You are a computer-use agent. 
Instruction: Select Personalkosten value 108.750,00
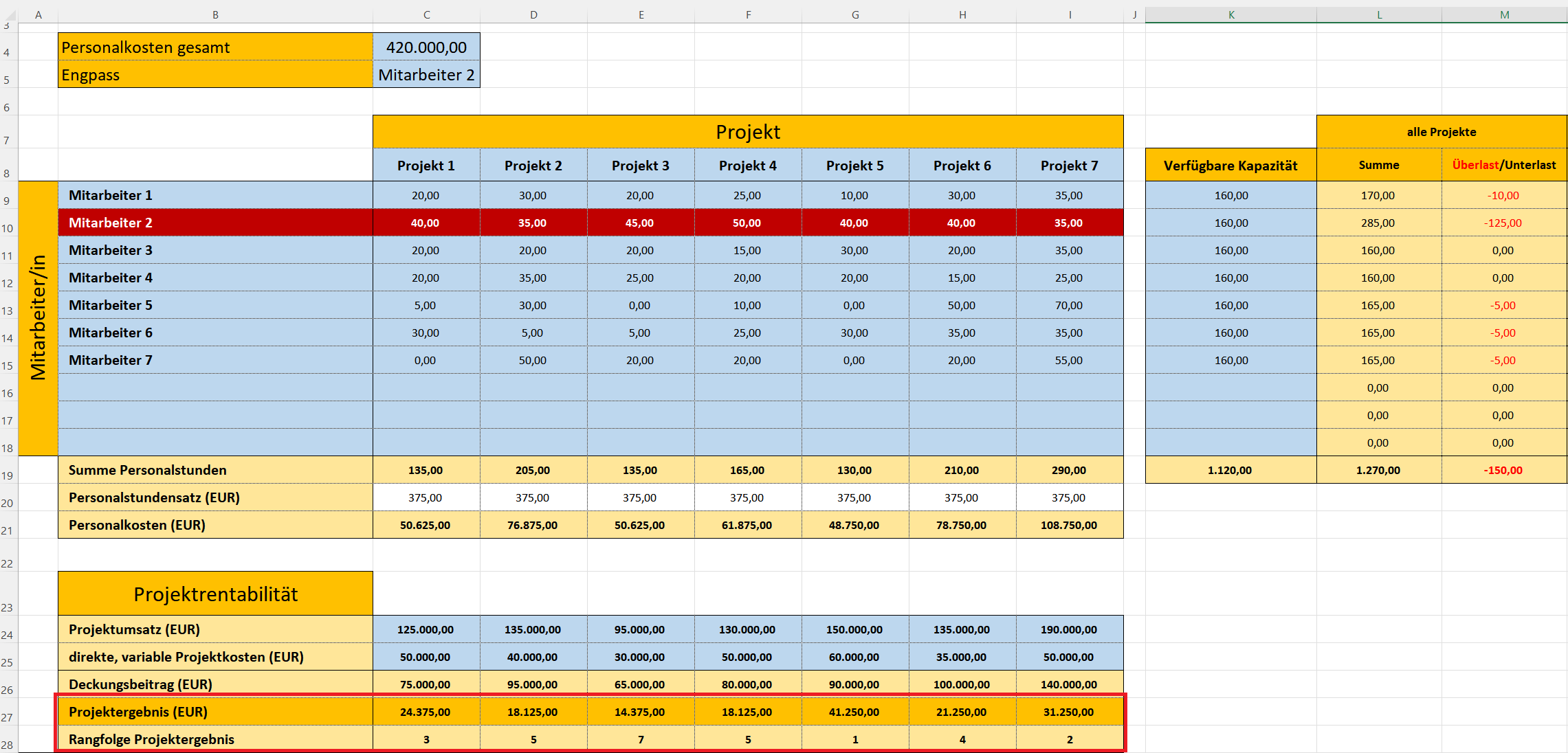coord(1069,525)
